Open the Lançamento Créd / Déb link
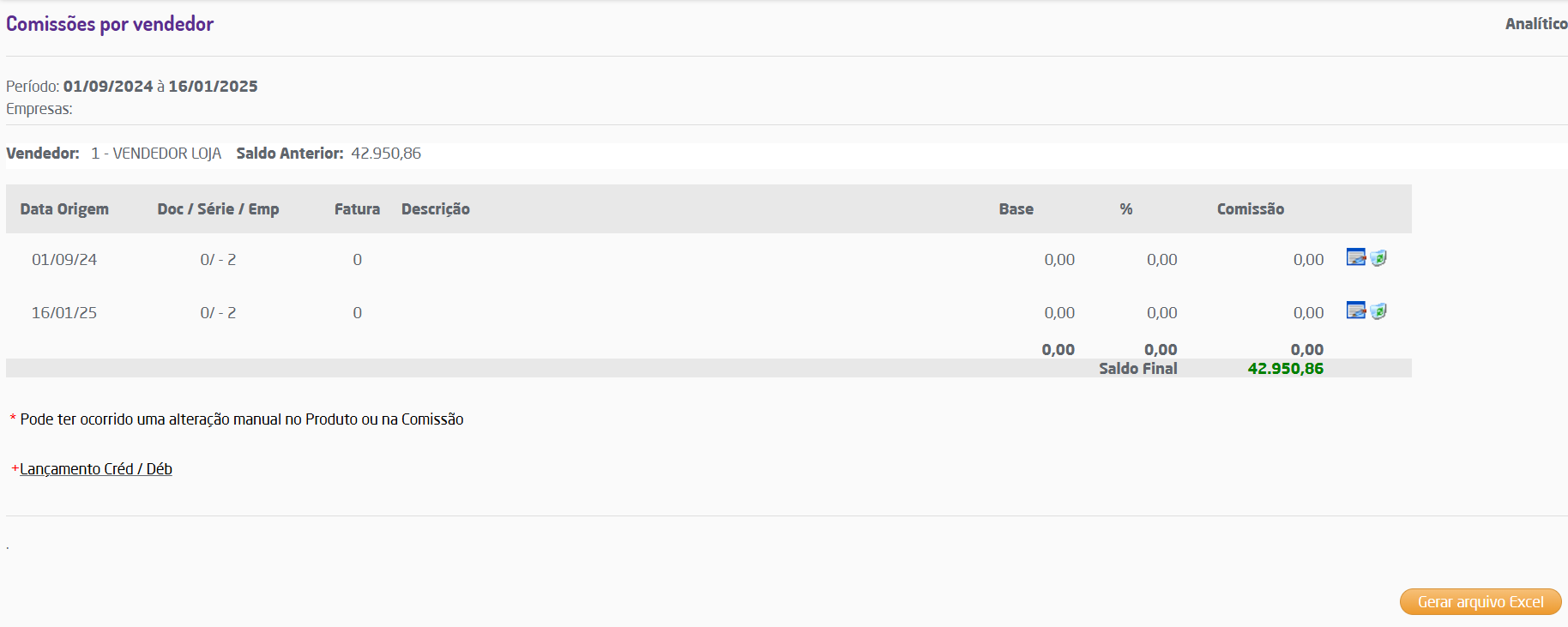1568x627 pixels. click(96, 469)
